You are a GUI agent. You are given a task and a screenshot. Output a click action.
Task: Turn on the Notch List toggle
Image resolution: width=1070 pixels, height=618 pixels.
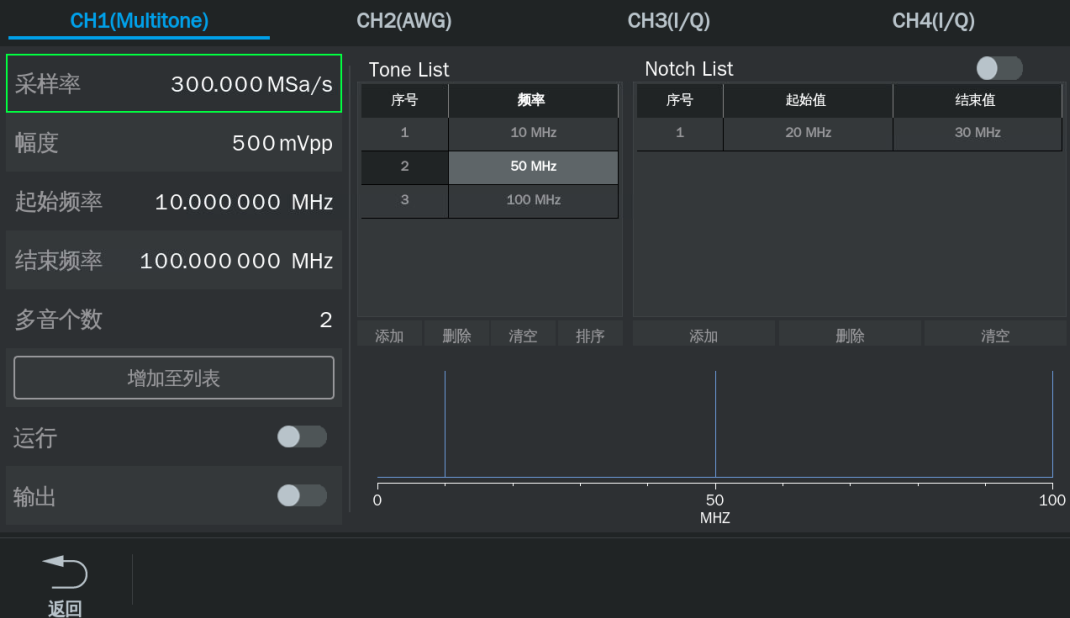[x=998, y=68]
